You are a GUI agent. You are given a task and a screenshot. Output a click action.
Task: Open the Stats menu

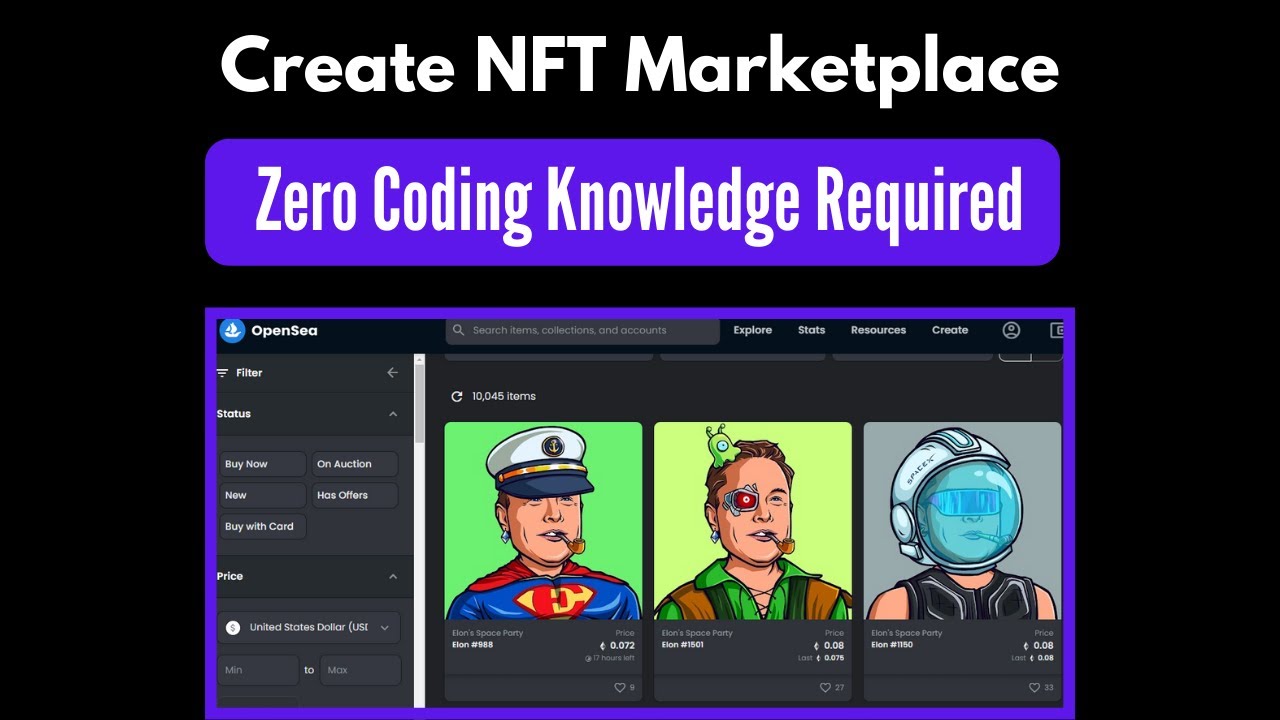point(812,330)
